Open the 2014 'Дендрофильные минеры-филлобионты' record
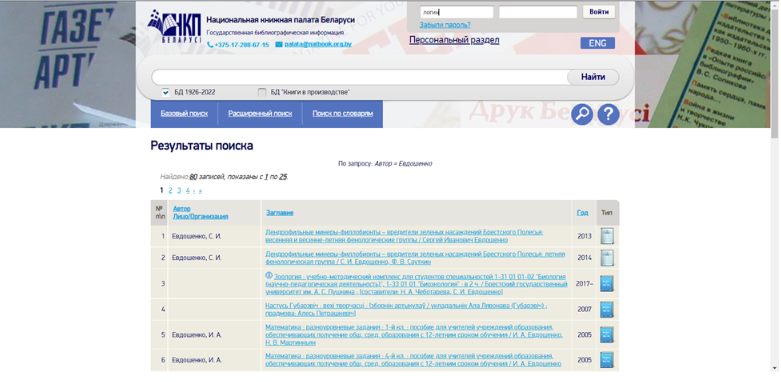The height and width of the screenshot is (382, 781). tap(415, 257)
